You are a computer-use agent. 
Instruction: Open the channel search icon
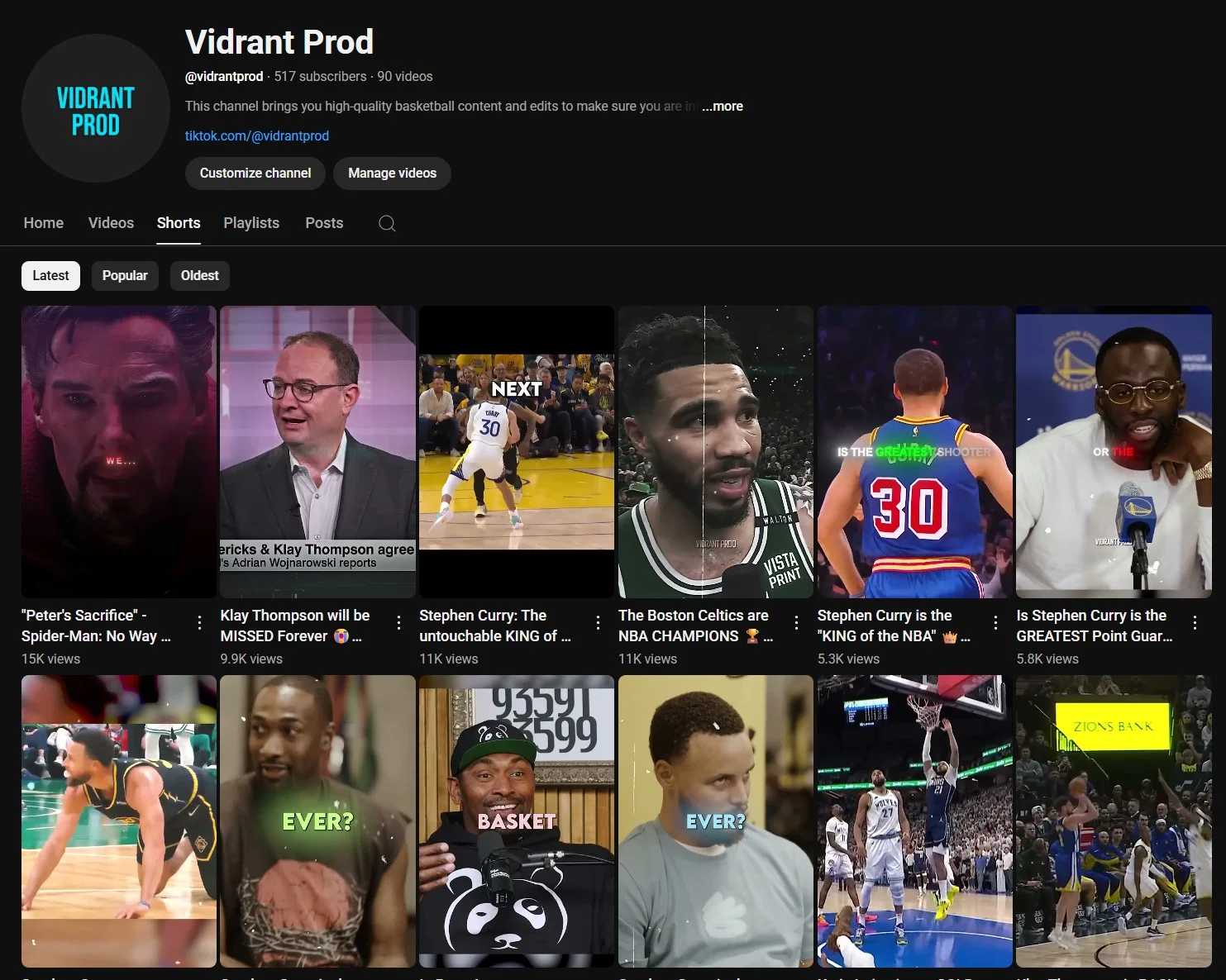click(386, 223)
